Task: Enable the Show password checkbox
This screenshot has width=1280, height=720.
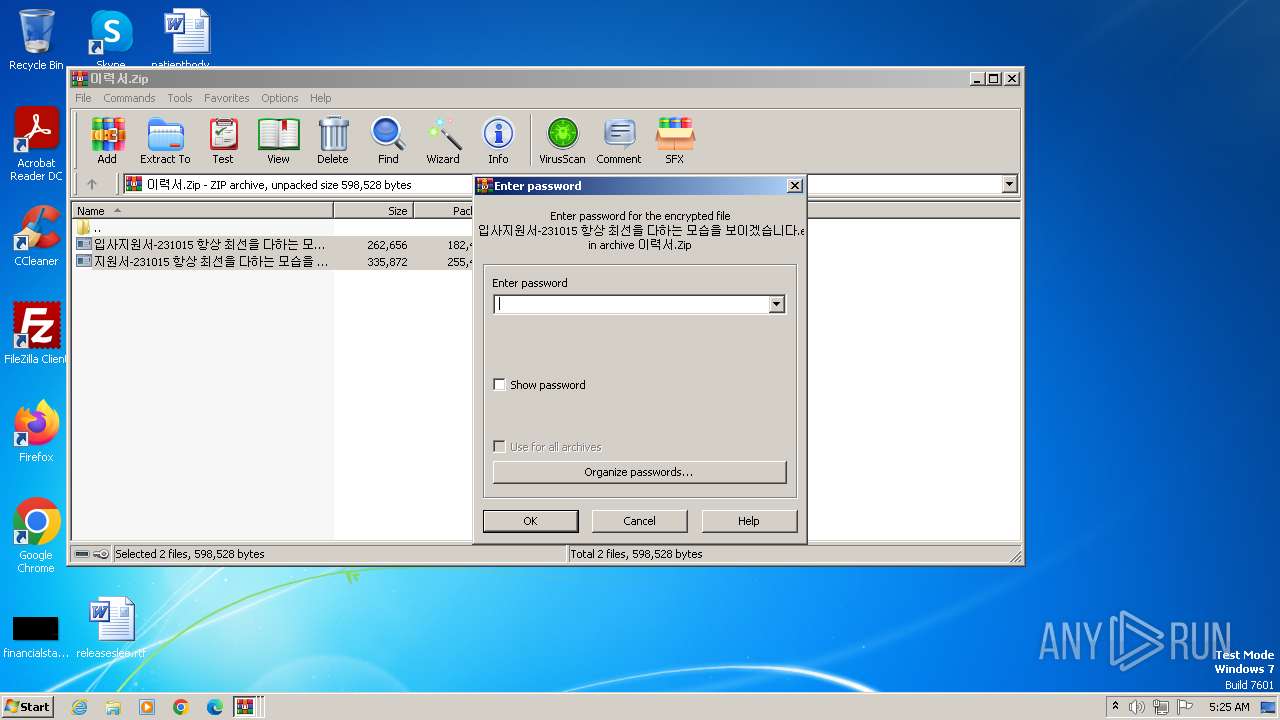Action: coord(500,385)
